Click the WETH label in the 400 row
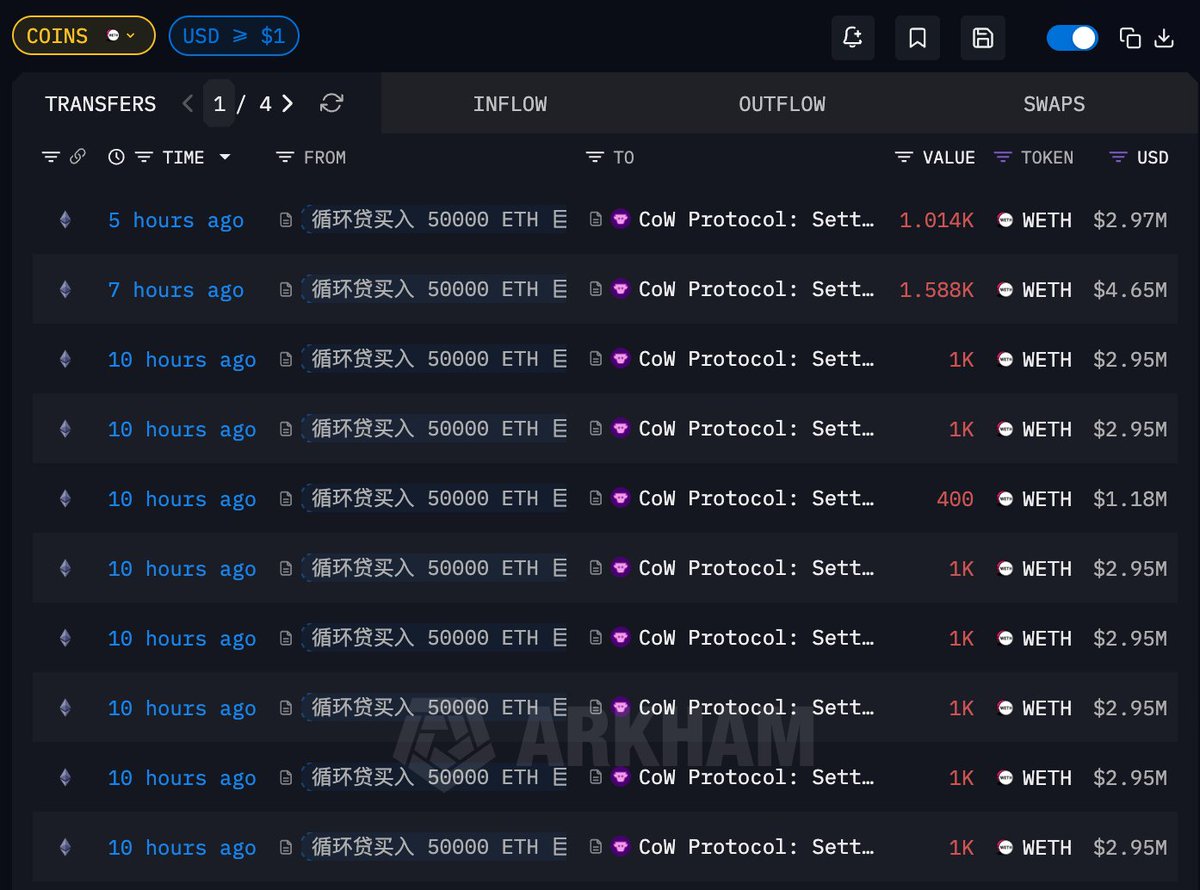Screen dimensions: 1200x890 coord(1047,499)
